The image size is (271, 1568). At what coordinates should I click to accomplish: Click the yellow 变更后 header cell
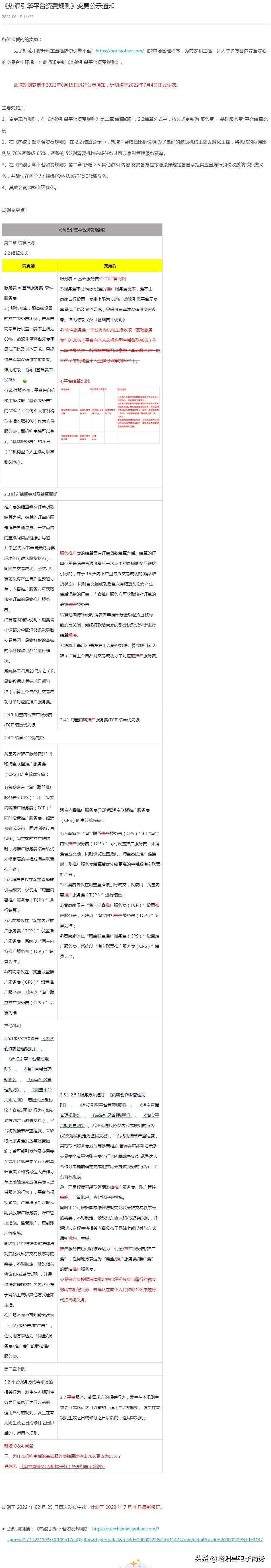[x=110, y=266]
